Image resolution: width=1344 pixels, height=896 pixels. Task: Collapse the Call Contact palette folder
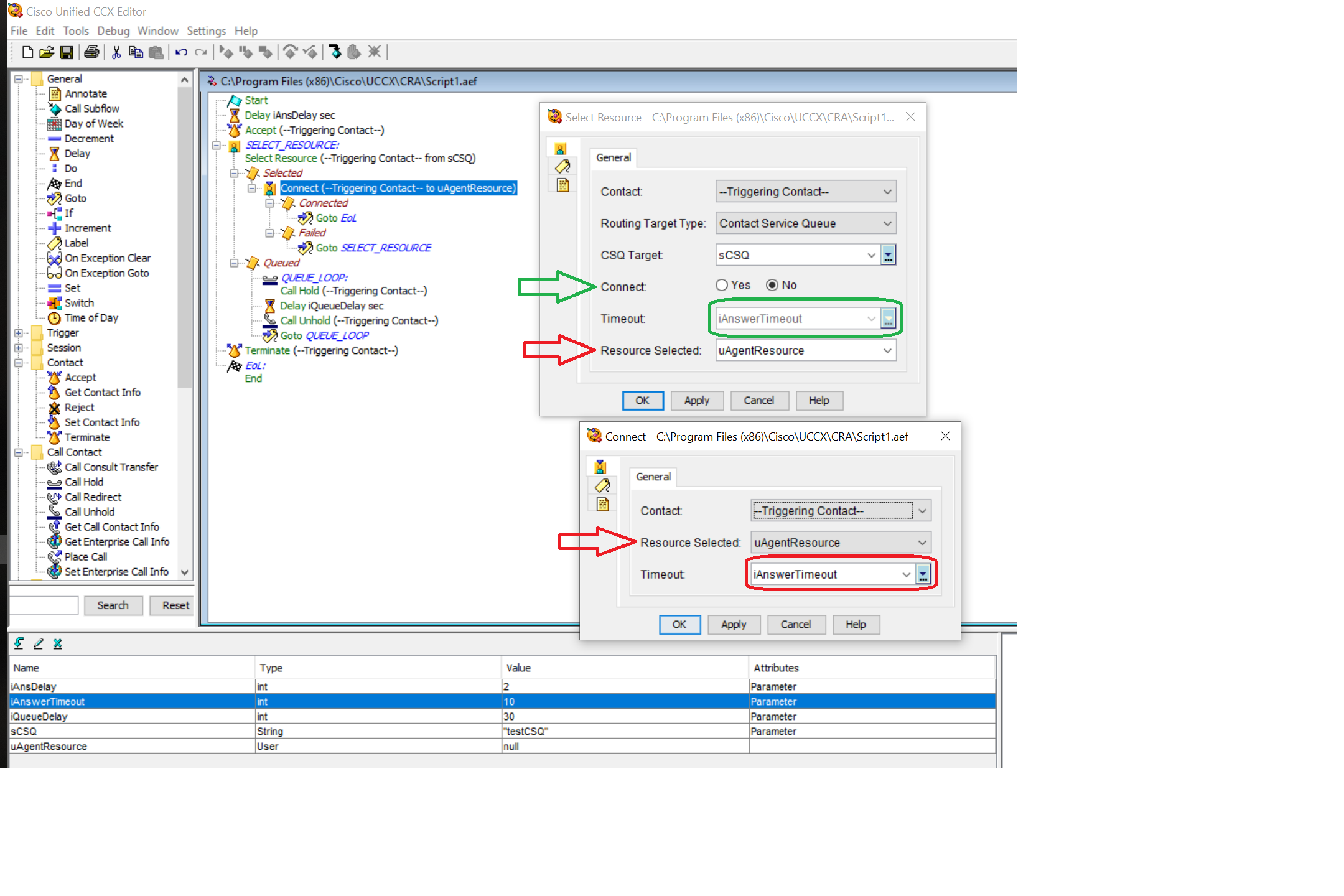(x=19, y=452)
